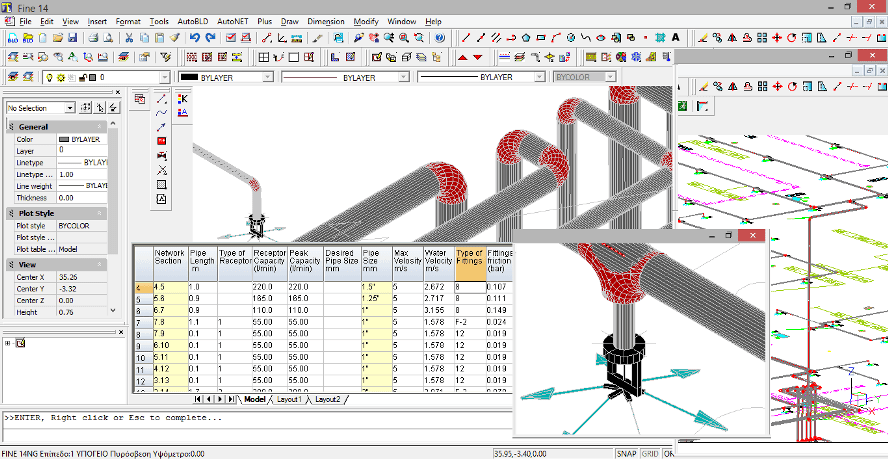Collapse the General properties section
Viewport: 888px width, 459px height.
coord(11,127)
